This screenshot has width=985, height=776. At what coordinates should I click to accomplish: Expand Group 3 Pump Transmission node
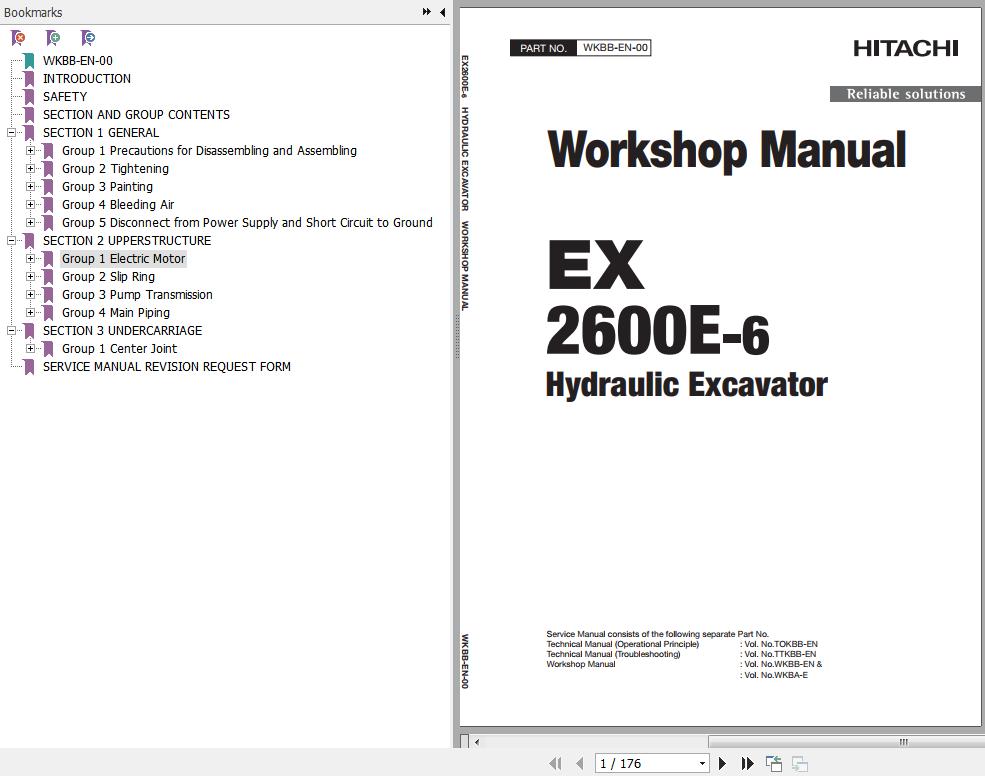30,295
